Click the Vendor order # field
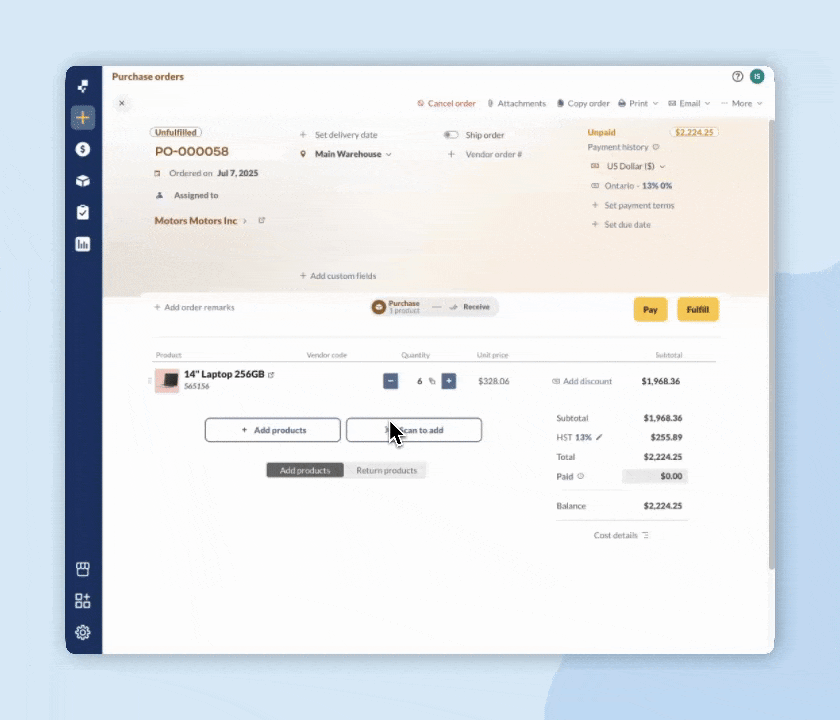 pos(485,154)
